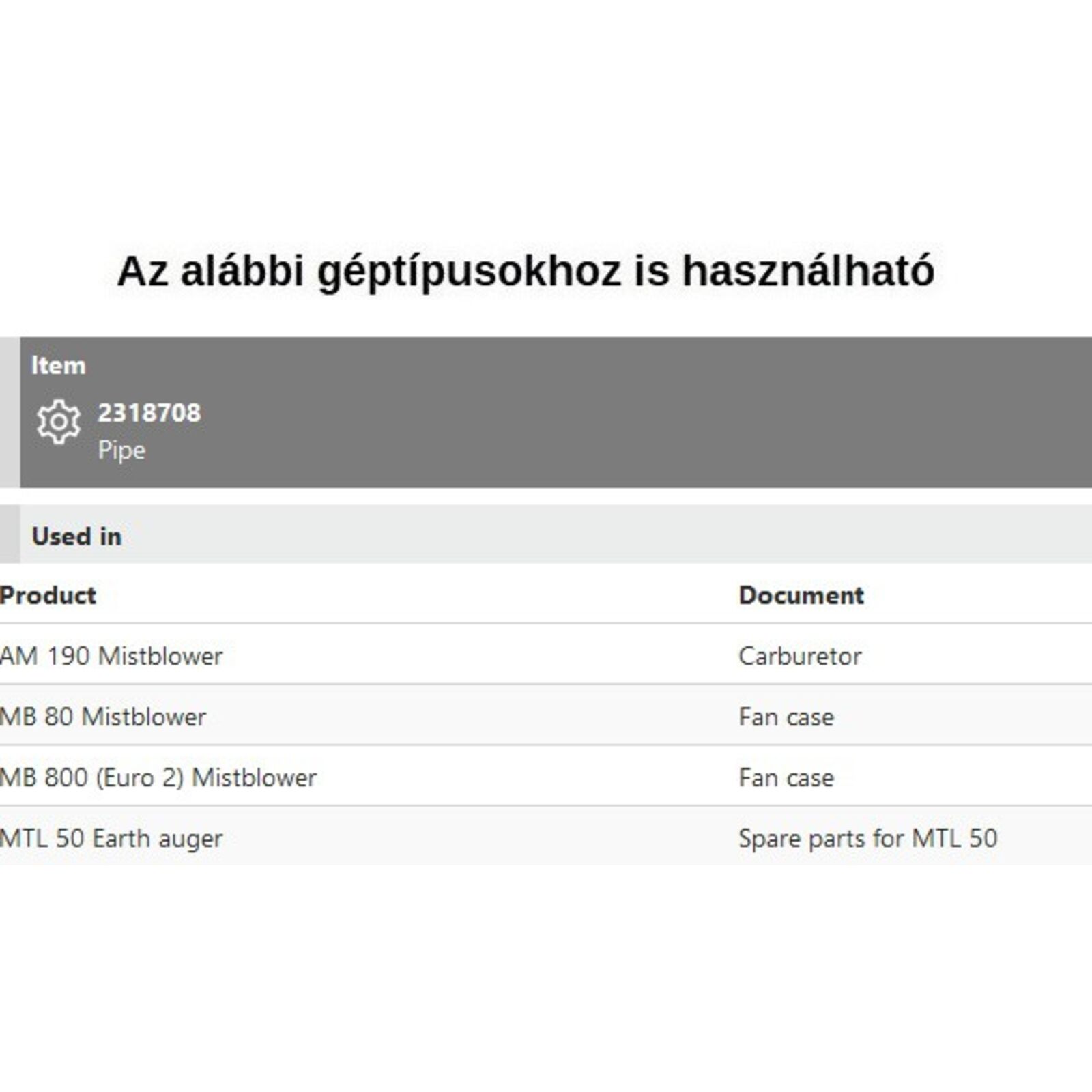Open the AM 190 Mistblower product

(112, 656)
